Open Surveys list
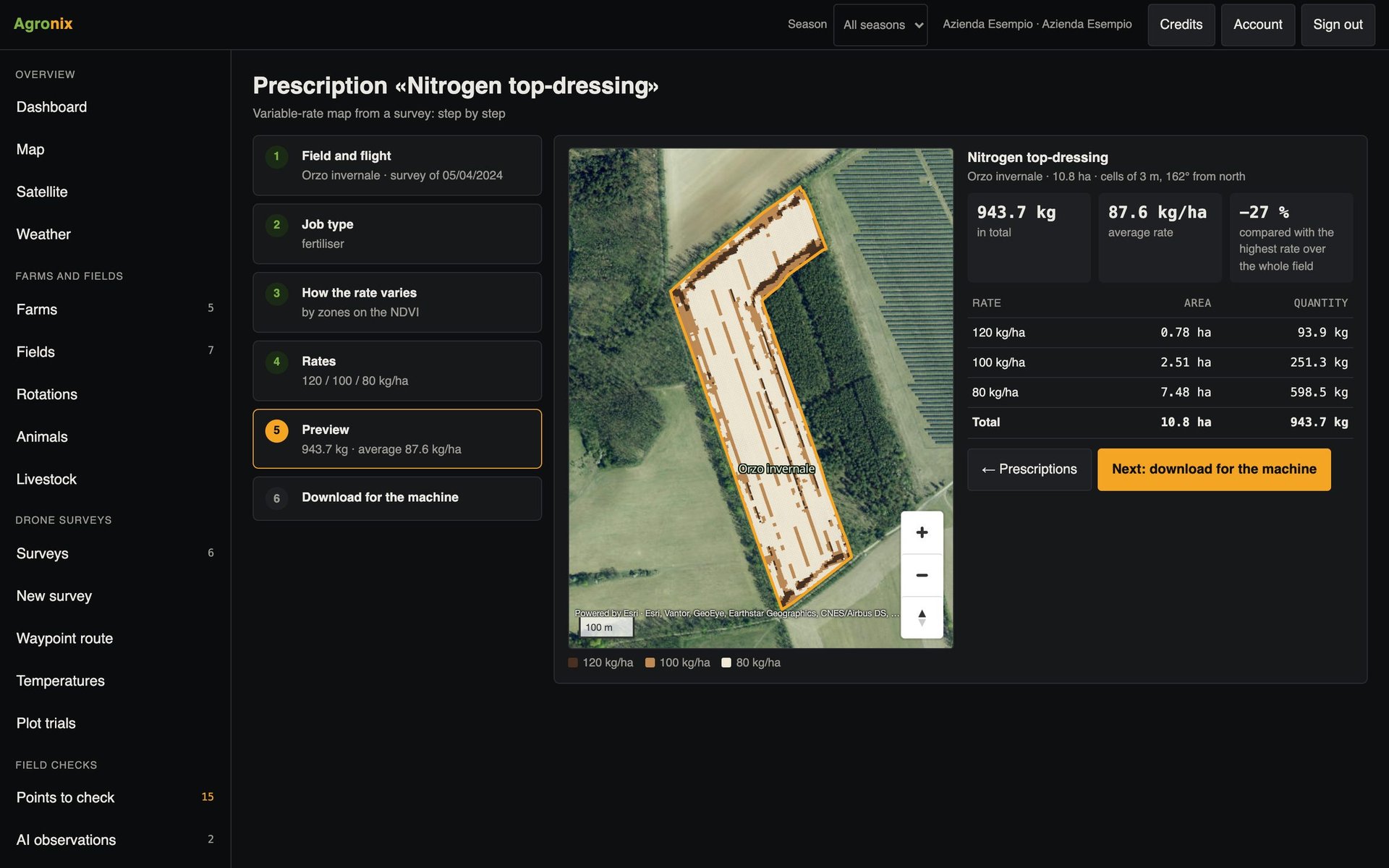The image size is (1389, 868). pos(115,554)
